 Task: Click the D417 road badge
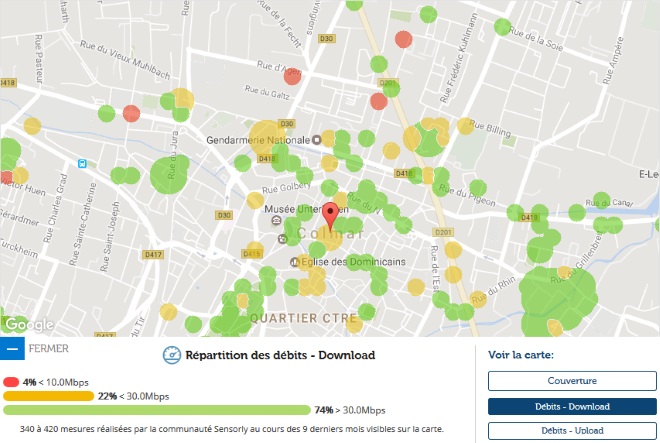(x=153, y=255)
